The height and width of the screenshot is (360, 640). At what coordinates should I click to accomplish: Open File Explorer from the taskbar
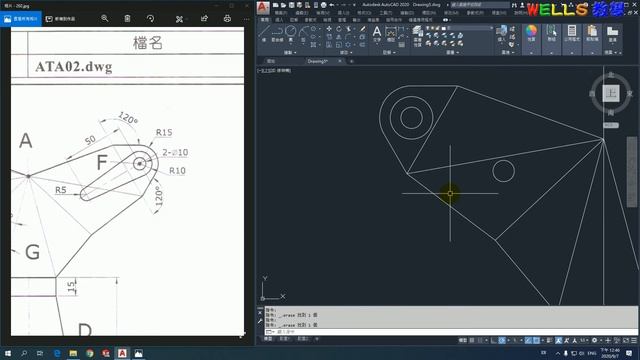(x=73, y=353)
